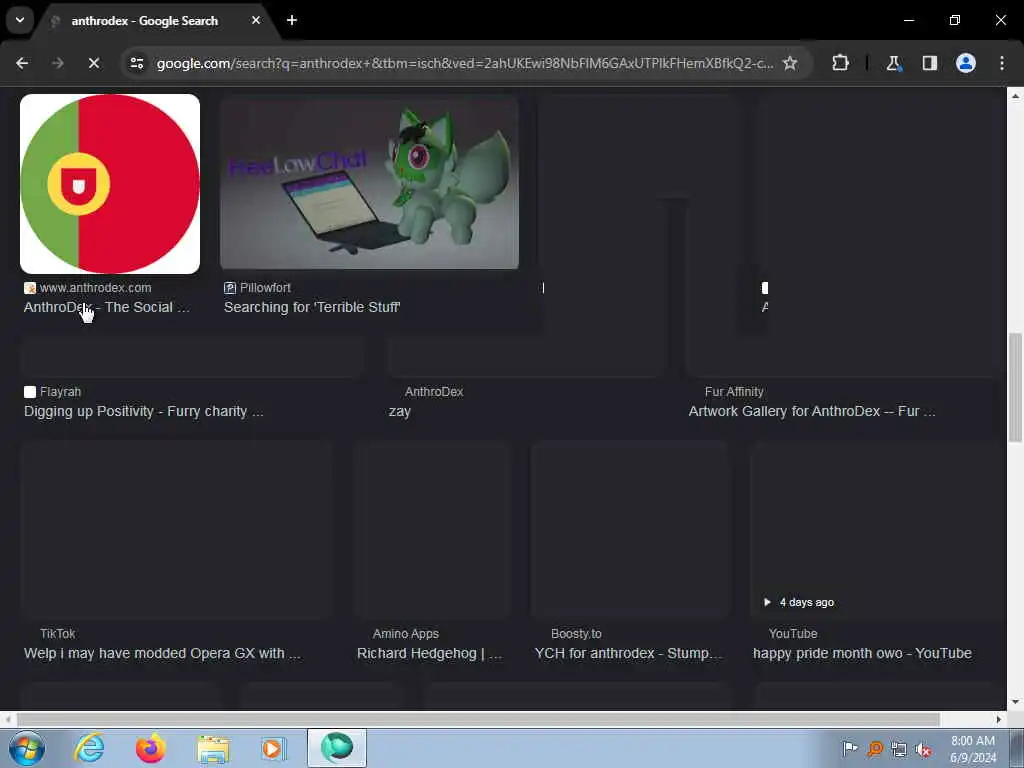Click 'AnthroDex - The Social ...' title
This screenshot has height=768, width=1024.
[x=107, y=307]
